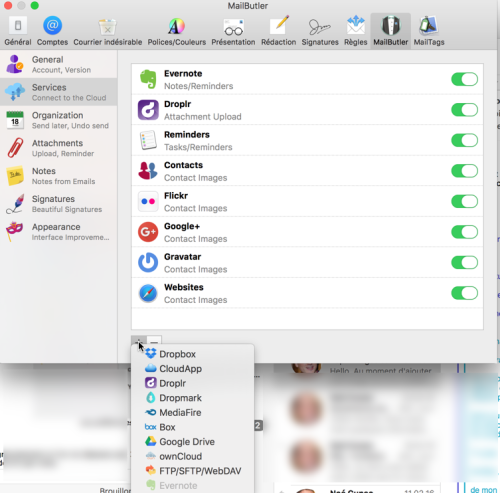Viewport: 500px width, 493px height.
Task: Toggle the Reminders service switch
Action: click(x=464, y=140)
